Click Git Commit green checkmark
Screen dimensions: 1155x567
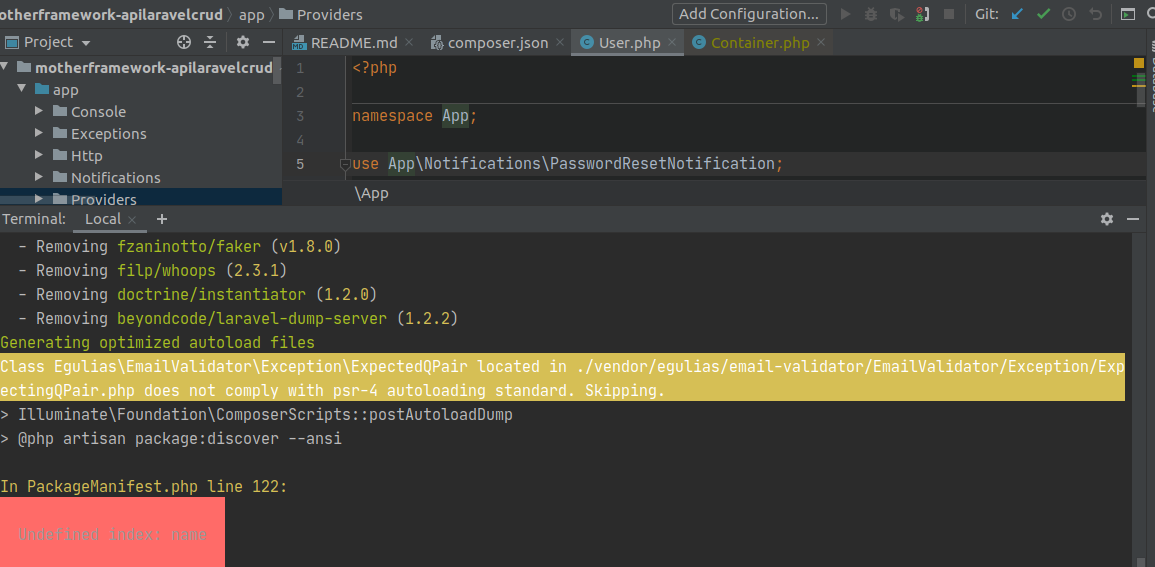(x=1043, y=14)
